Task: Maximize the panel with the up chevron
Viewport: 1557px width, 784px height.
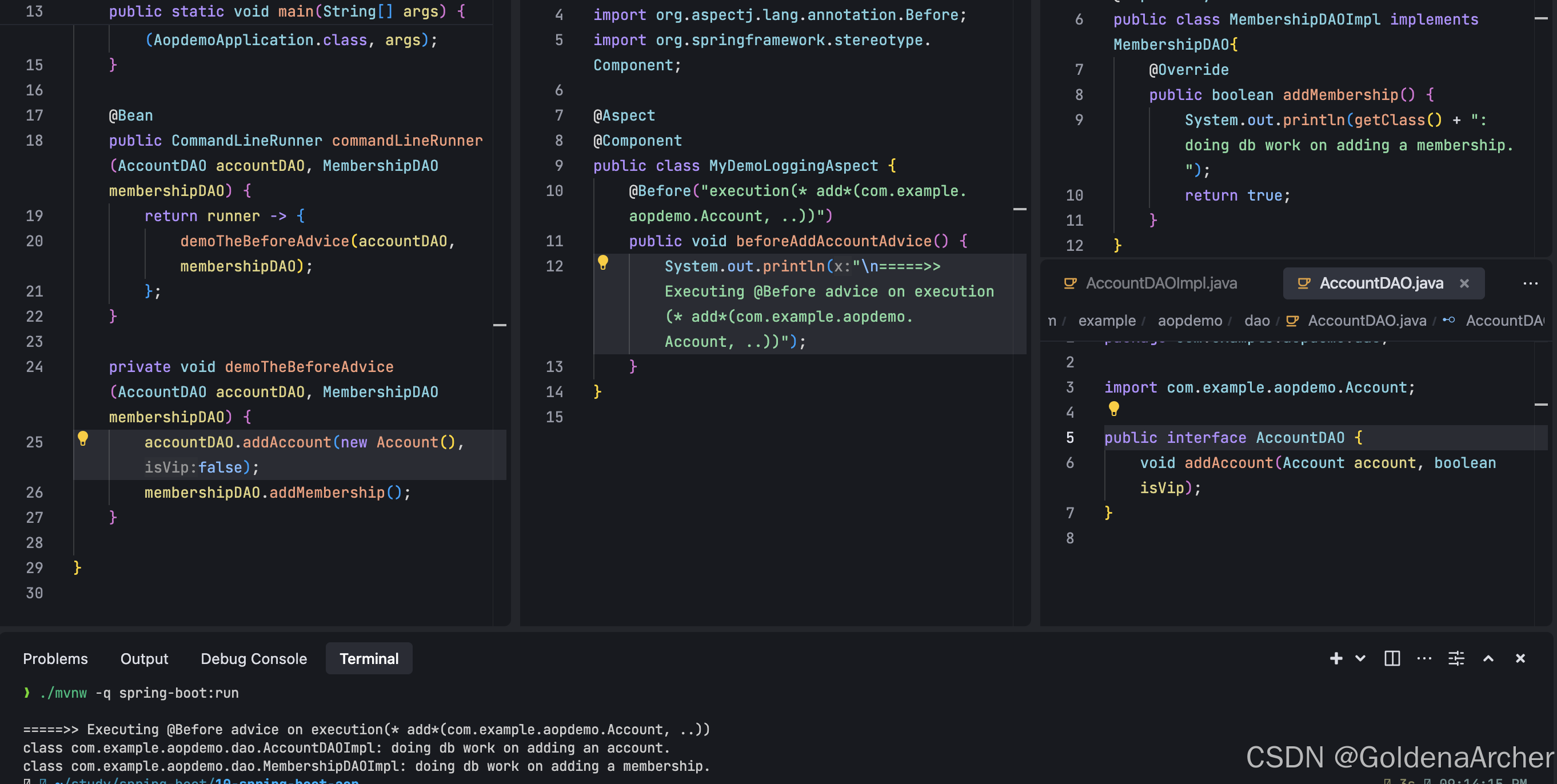Action: click(x=1488, y=658)
